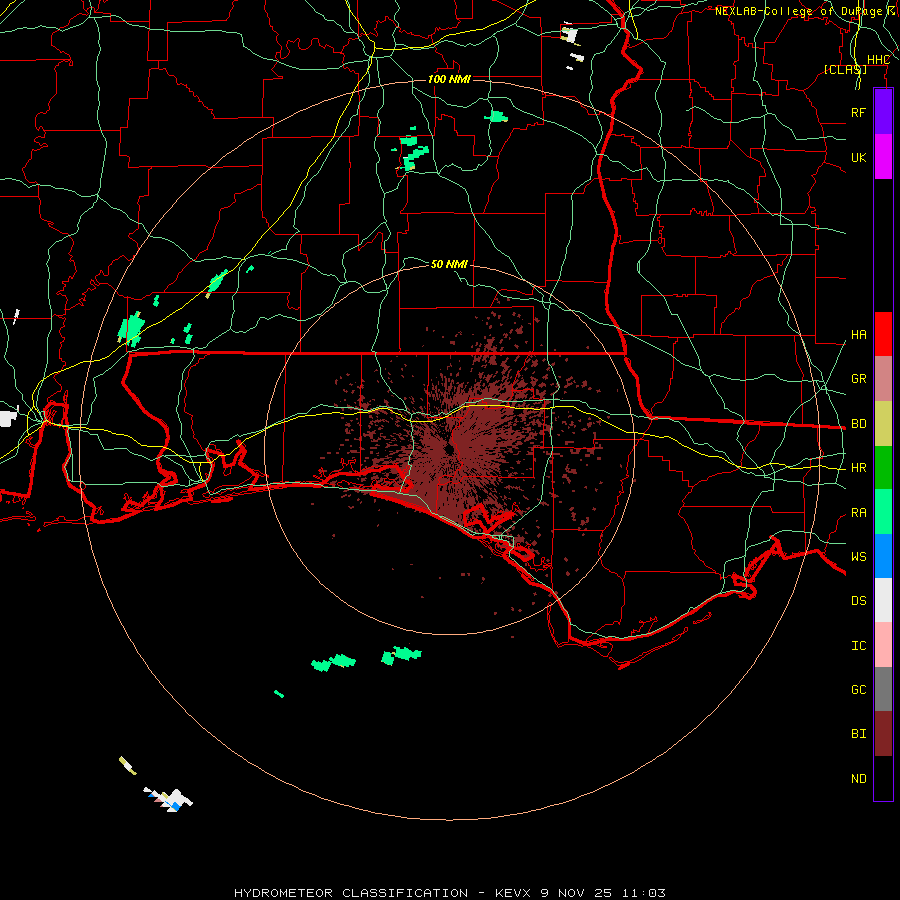Image resolution: width=900 pixels, height=900 pixels.
Task: Click the "ND" legend label
Action: 858,779
